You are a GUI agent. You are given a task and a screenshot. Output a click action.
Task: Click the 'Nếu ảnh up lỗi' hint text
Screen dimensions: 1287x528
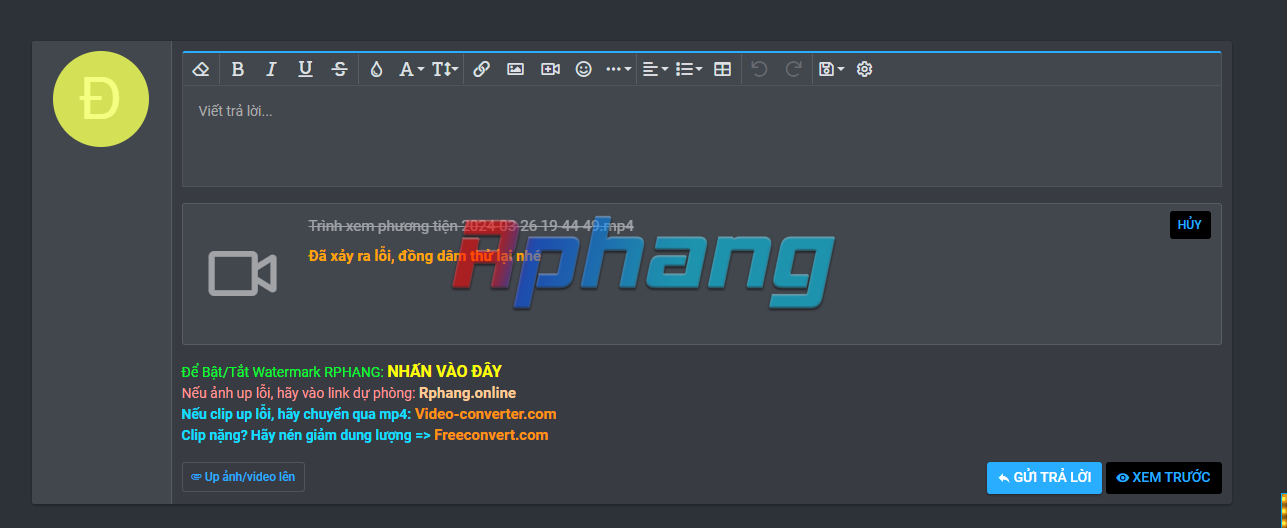click(299, 393)
